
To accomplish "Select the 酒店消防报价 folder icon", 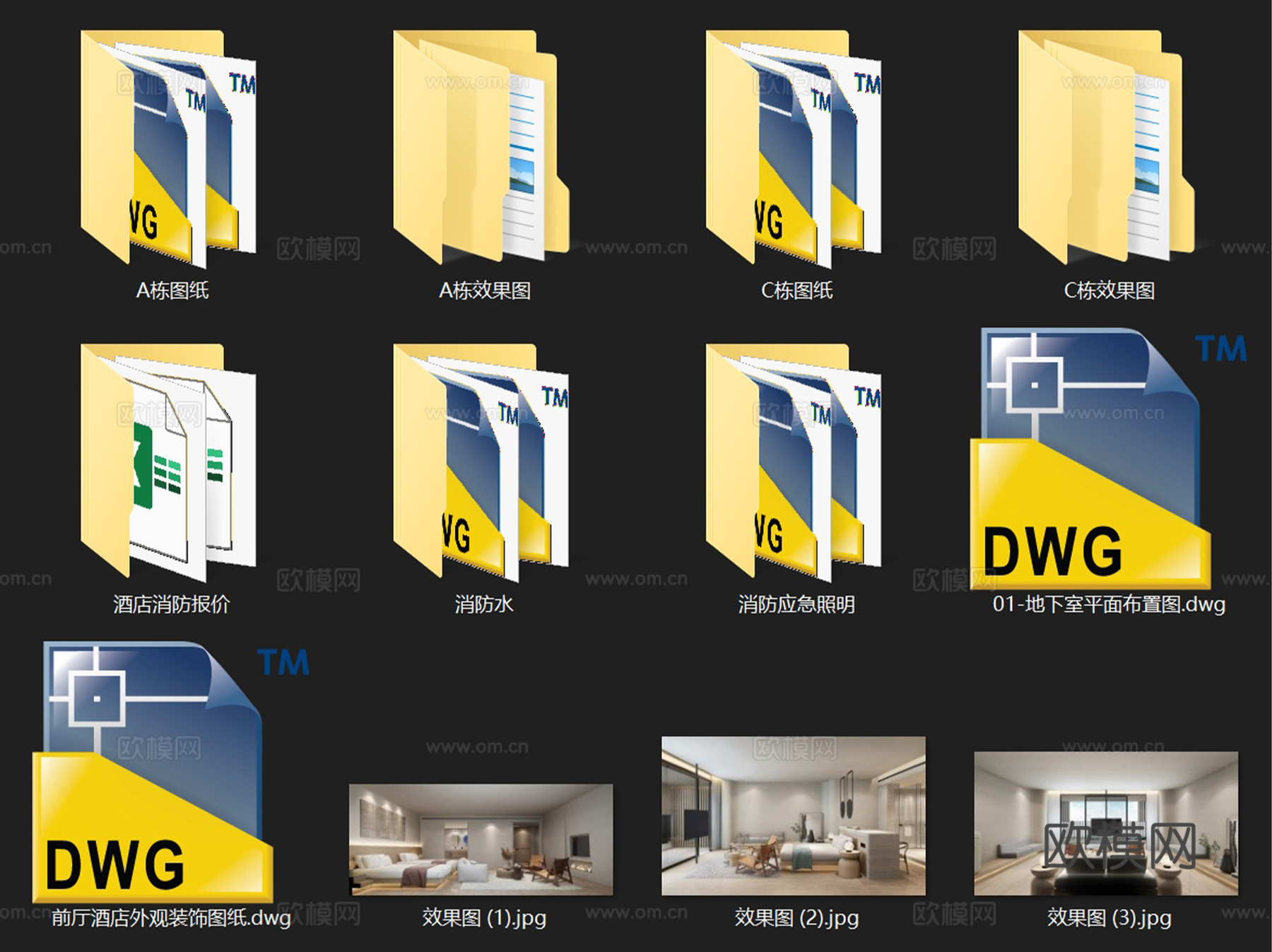I will click(169, 463).
